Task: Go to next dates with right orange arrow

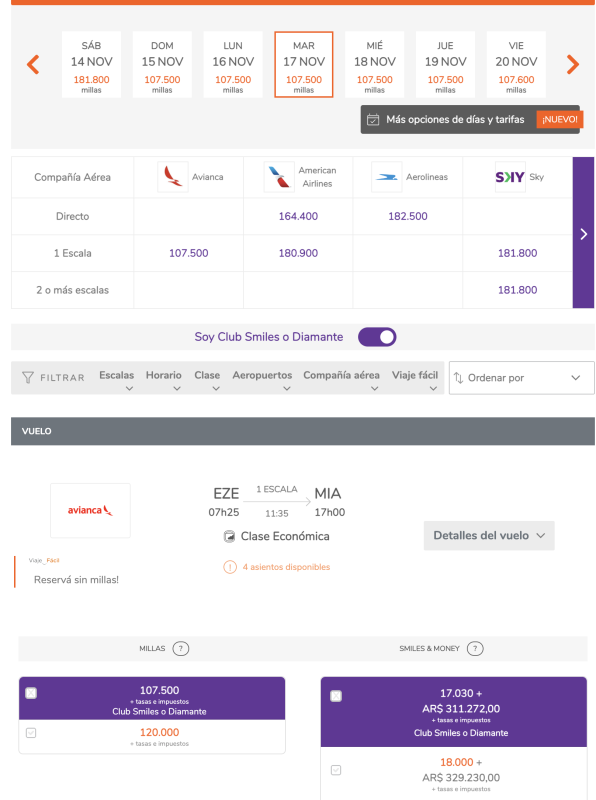Action: coord(573,64)
